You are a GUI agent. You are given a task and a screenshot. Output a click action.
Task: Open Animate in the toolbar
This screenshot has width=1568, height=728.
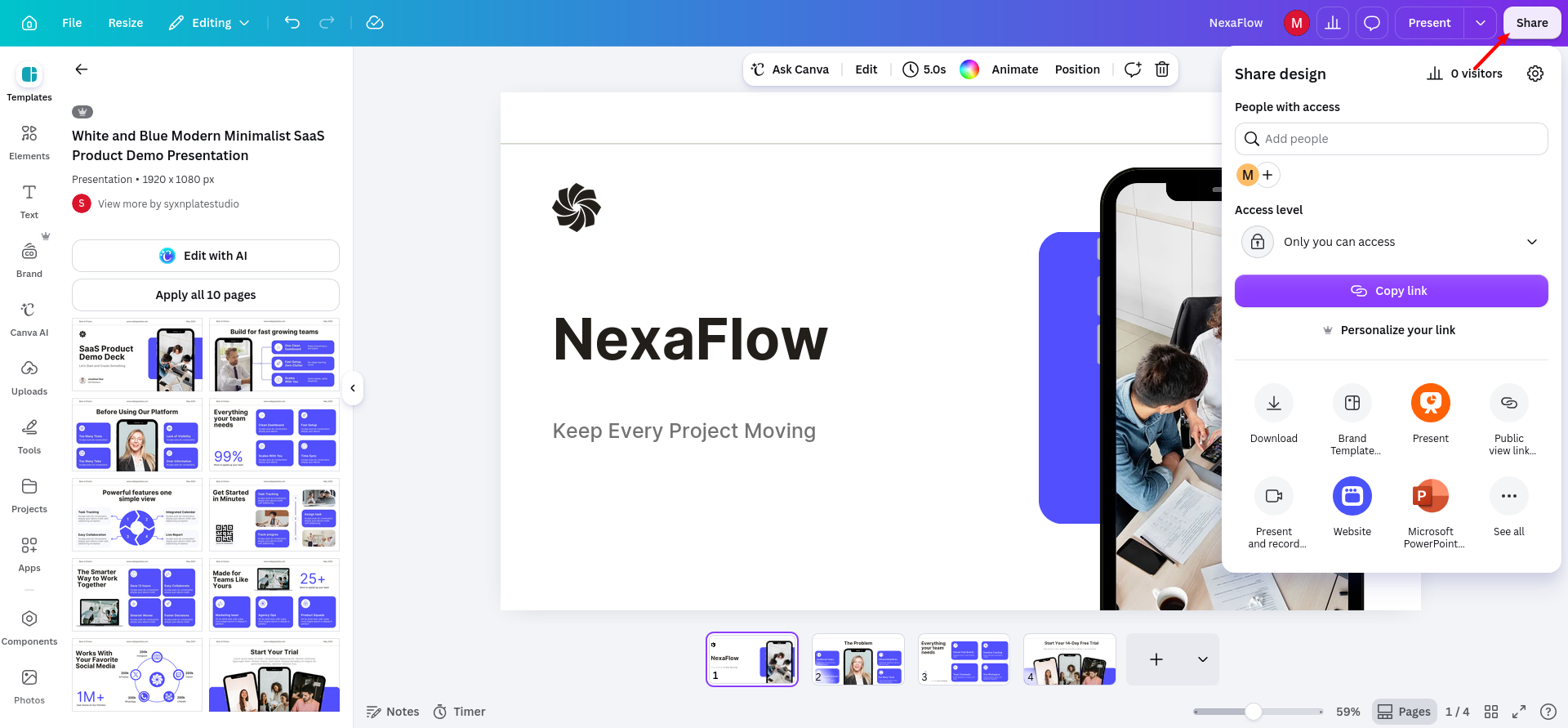tap(1015, 69)
